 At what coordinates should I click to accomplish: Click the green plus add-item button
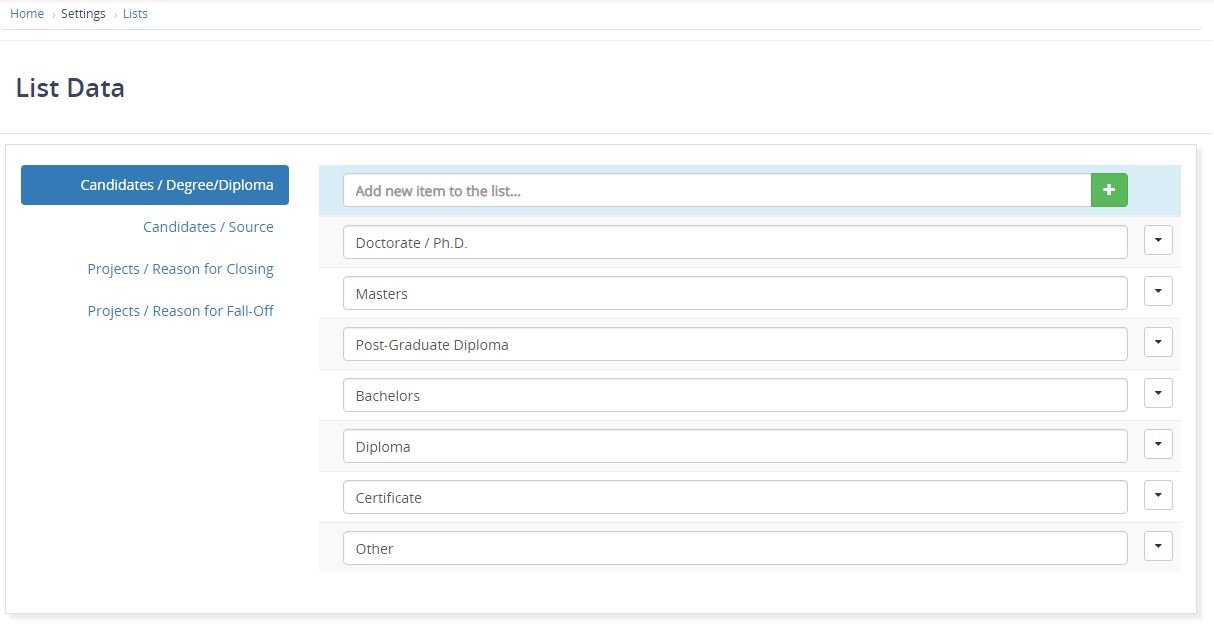(1109, 190)
